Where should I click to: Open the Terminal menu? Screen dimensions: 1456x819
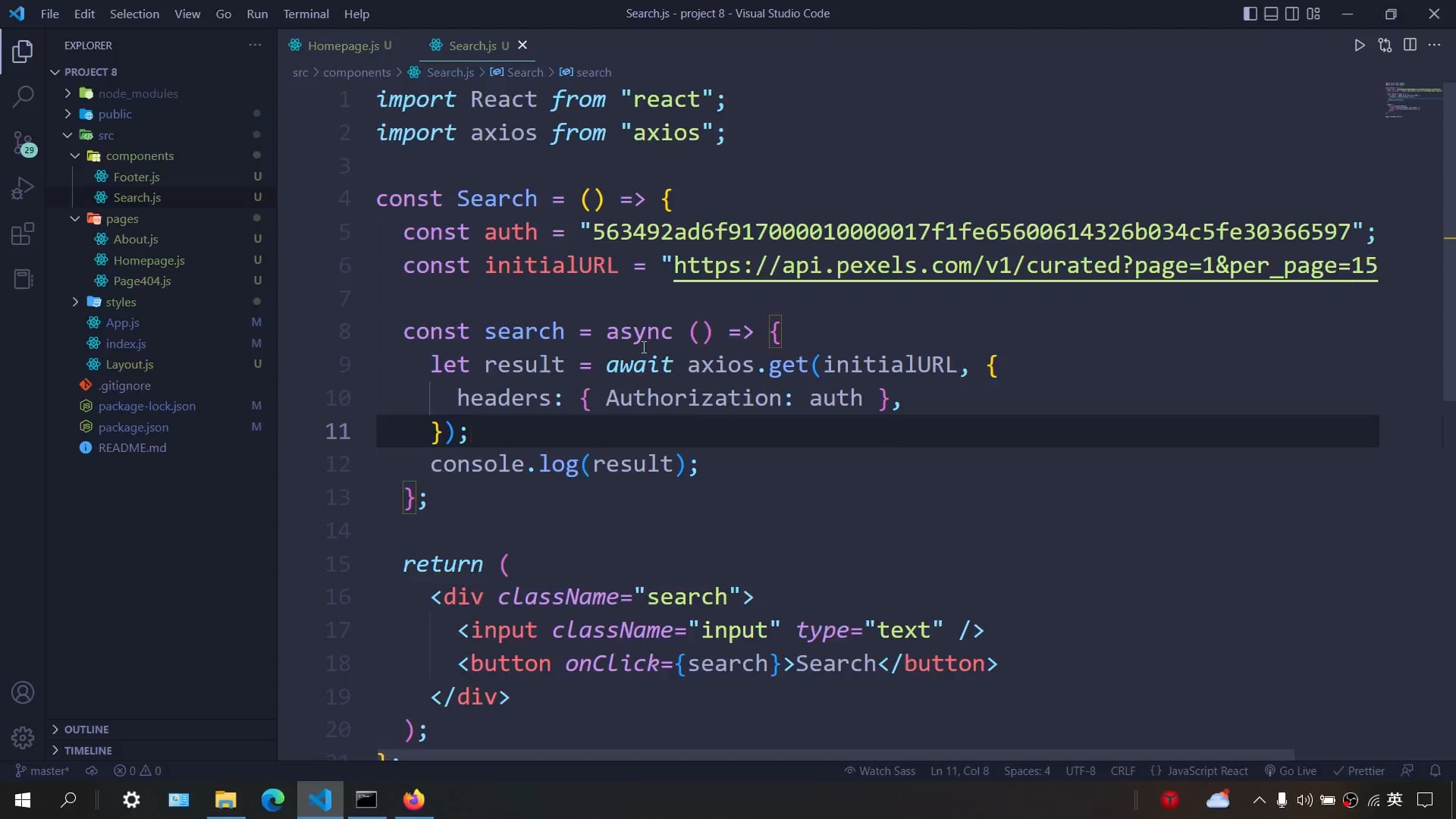[306, 14]
